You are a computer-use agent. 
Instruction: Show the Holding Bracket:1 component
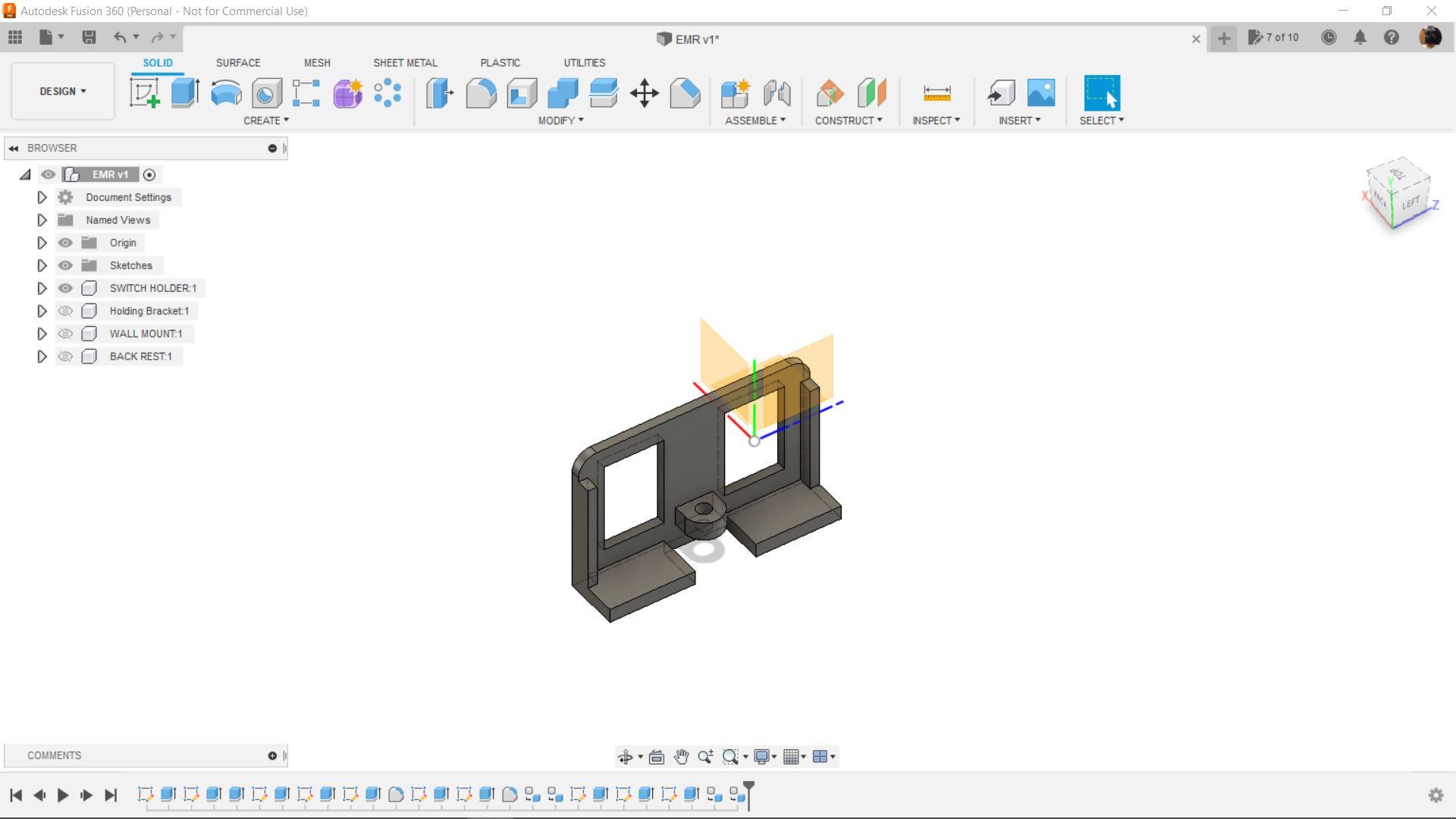click(x=65, y=311)
